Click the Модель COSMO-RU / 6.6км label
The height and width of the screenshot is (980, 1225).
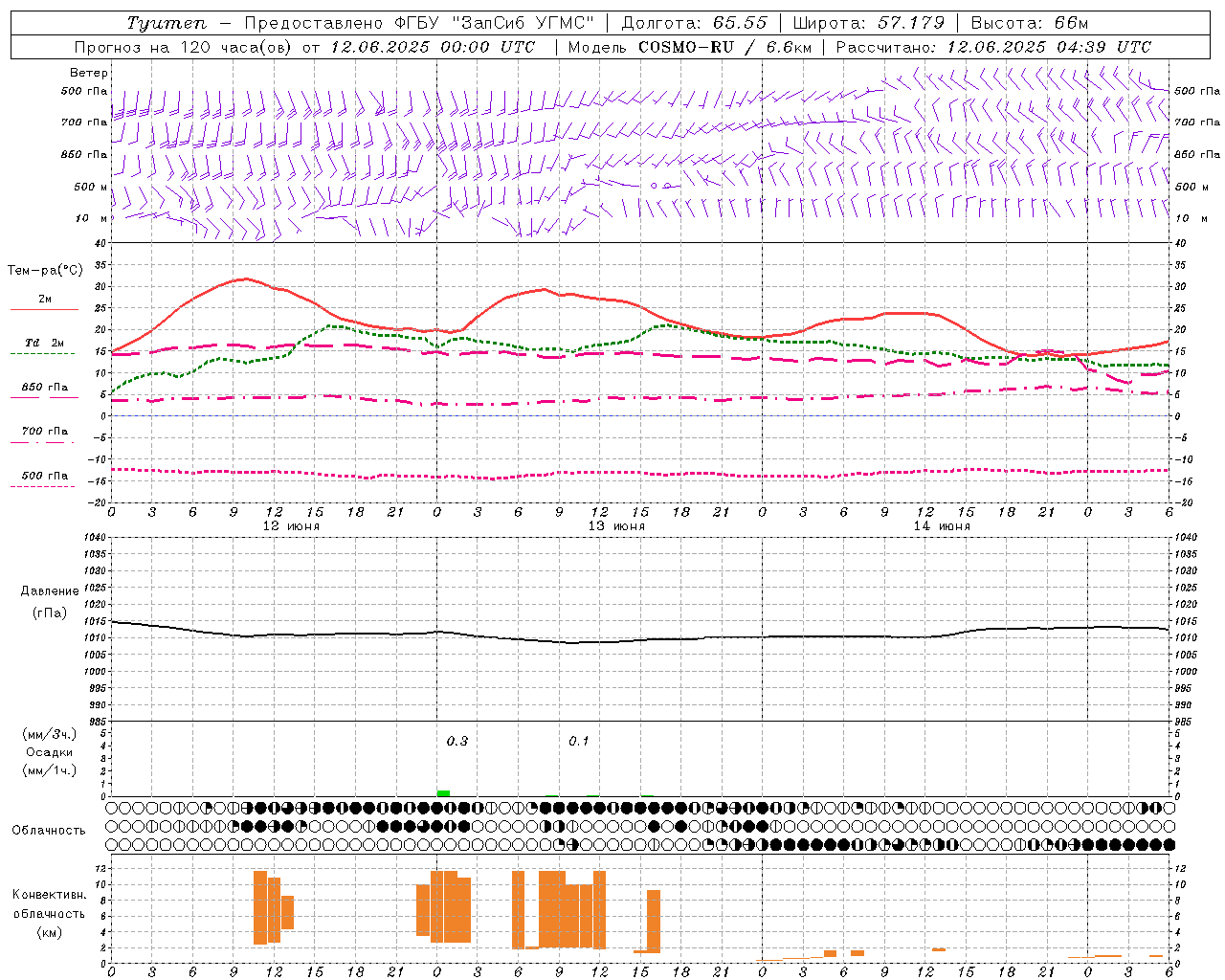point(689,47)
